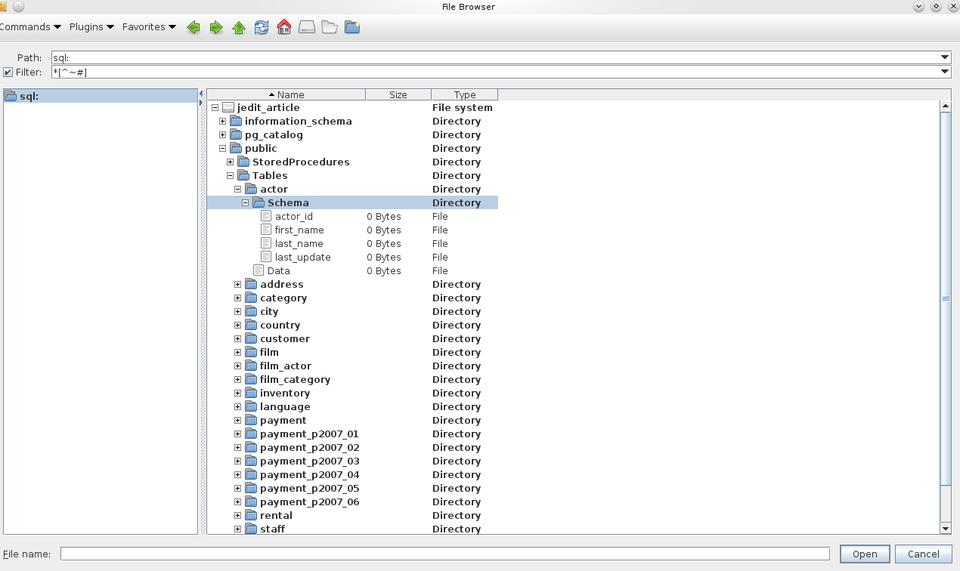Click the local drives disk icon
The width and height of the screenshot is (960, 571).
coord(307,27)
